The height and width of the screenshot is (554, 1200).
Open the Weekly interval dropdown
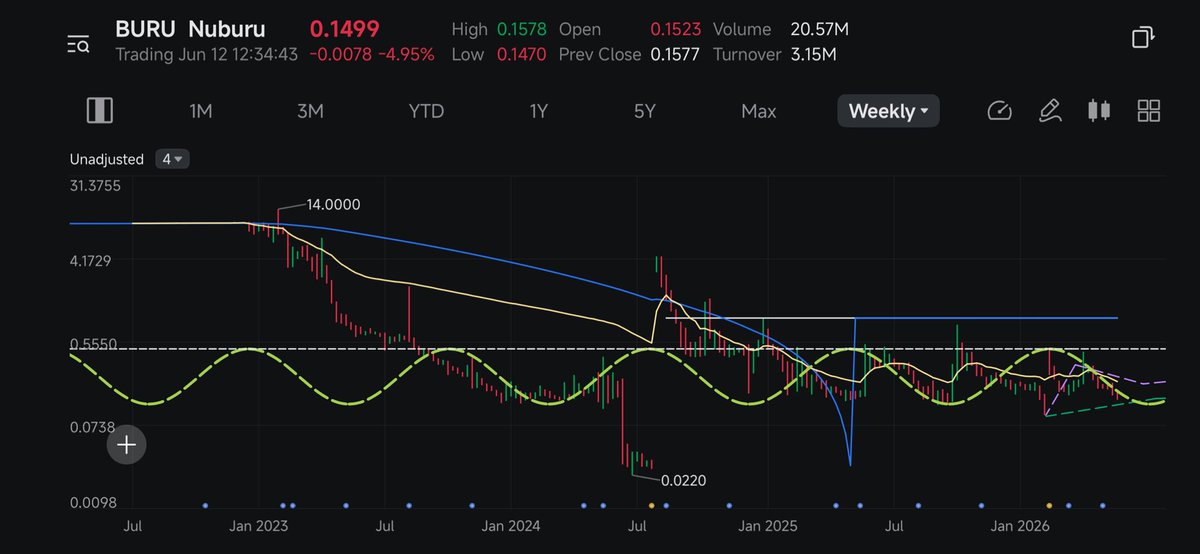pyautogui.click(x=888, y=111)
